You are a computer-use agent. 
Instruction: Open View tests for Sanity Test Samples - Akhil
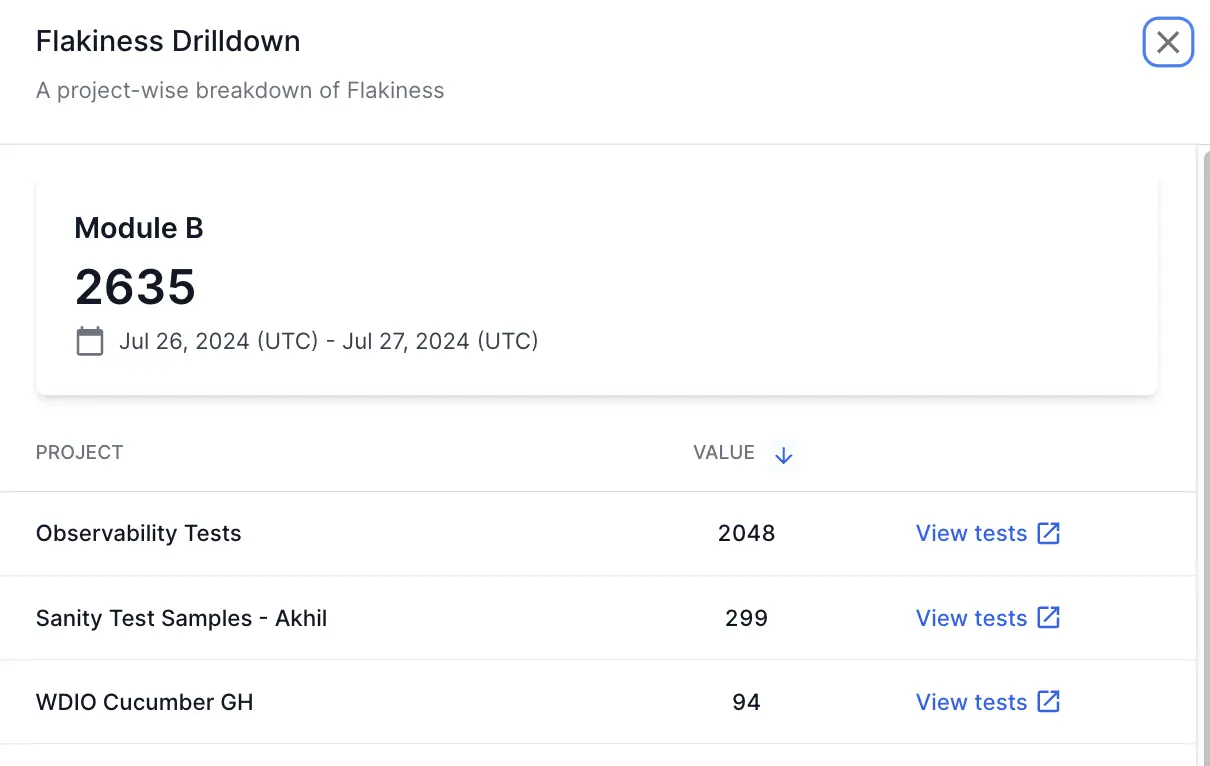[x=971, y=618]
